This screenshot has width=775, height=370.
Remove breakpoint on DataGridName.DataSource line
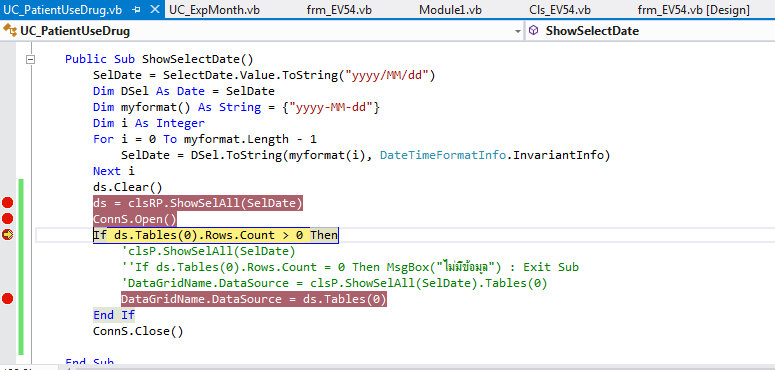[x=7, y=298]
